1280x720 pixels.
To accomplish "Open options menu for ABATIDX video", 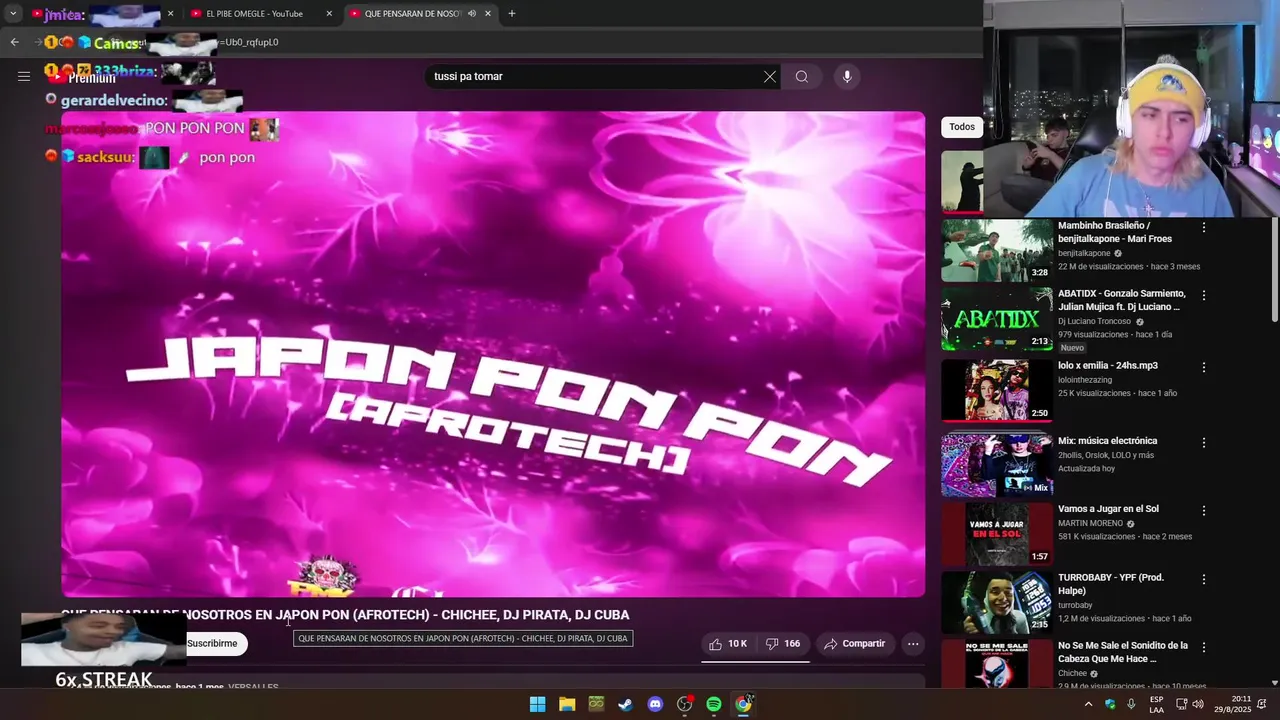I will pyautogui.click(x=1204, y=296).
